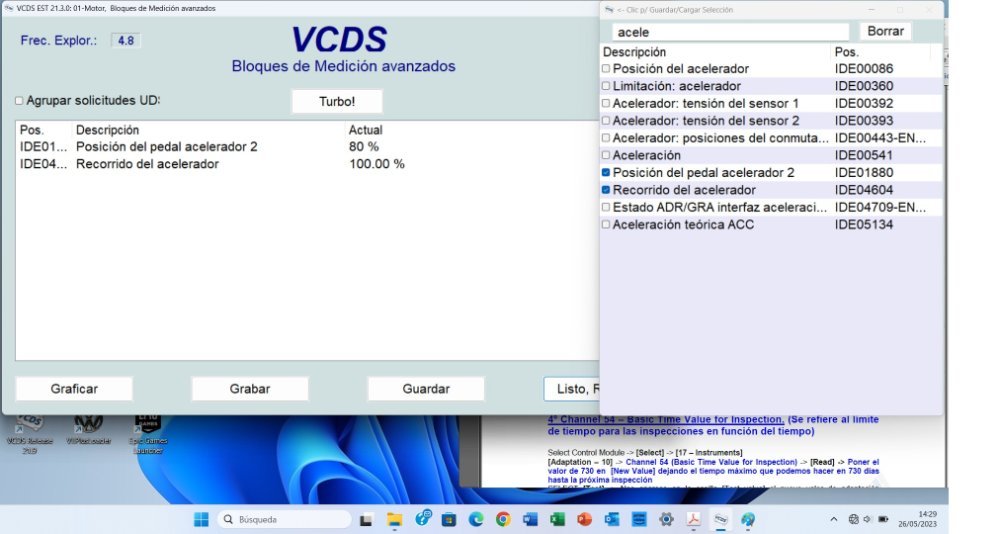Check battery status in system tray

coord(883,519)
